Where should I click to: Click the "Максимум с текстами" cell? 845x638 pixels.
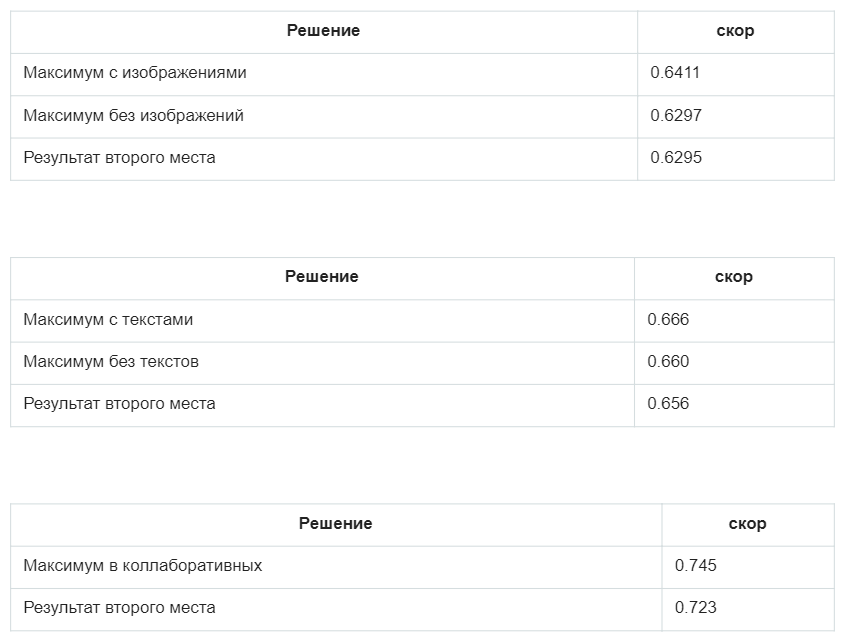point(108,320)
